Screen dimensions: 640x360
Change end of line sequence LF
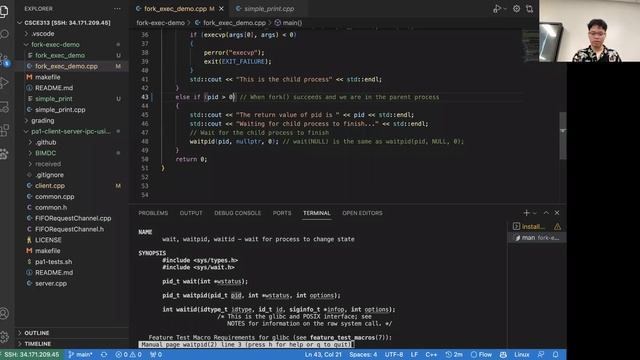point(414,355)
